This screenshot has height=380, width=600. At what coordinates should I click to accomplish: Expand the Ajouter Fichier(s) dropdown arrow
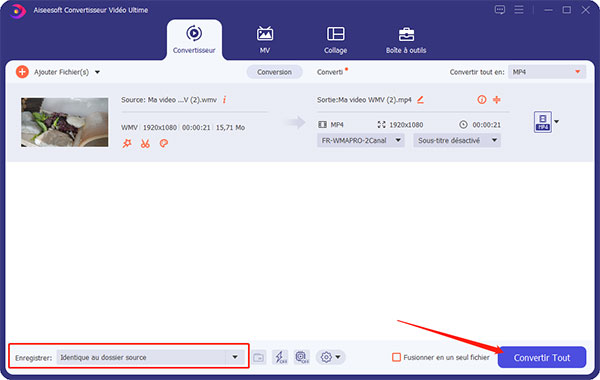click(x=98, y=72)
